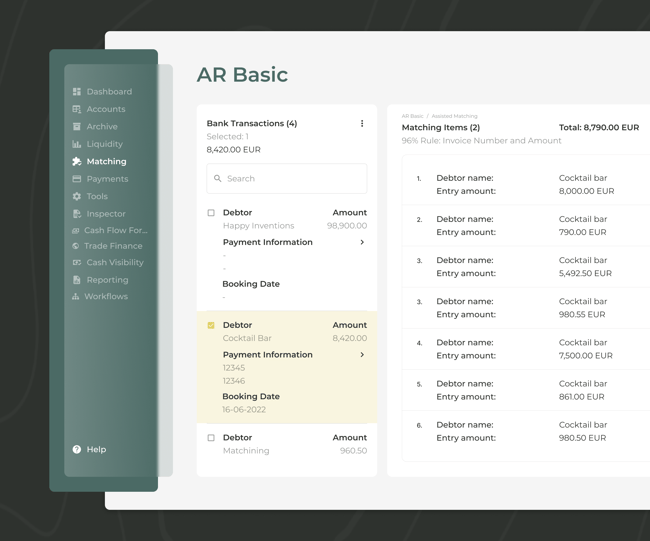
Task: Click the Matching puzzle piece icon
Action: tap(77, 161)
